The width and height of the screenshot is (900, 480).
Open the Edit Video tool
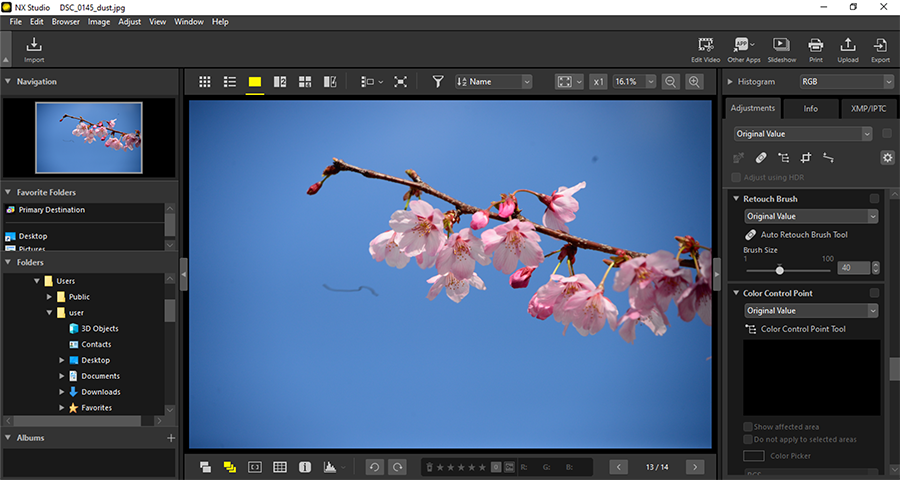click(x=706, y=47)
